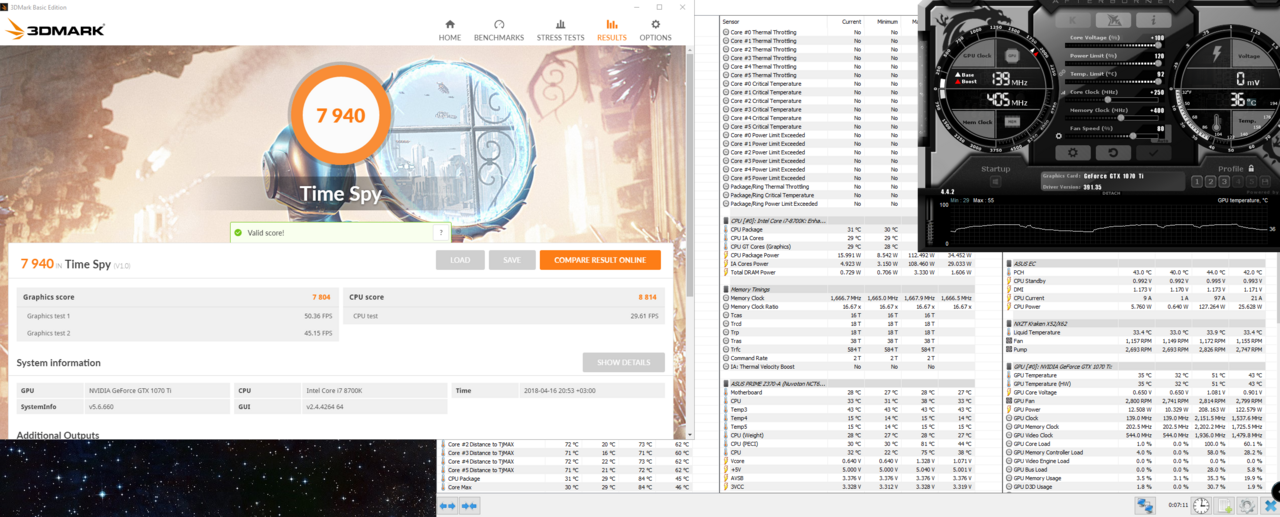Screen dimensions: 1280x517
Task: Select Afterburner profile slot 1
Action: (1196, 182)
